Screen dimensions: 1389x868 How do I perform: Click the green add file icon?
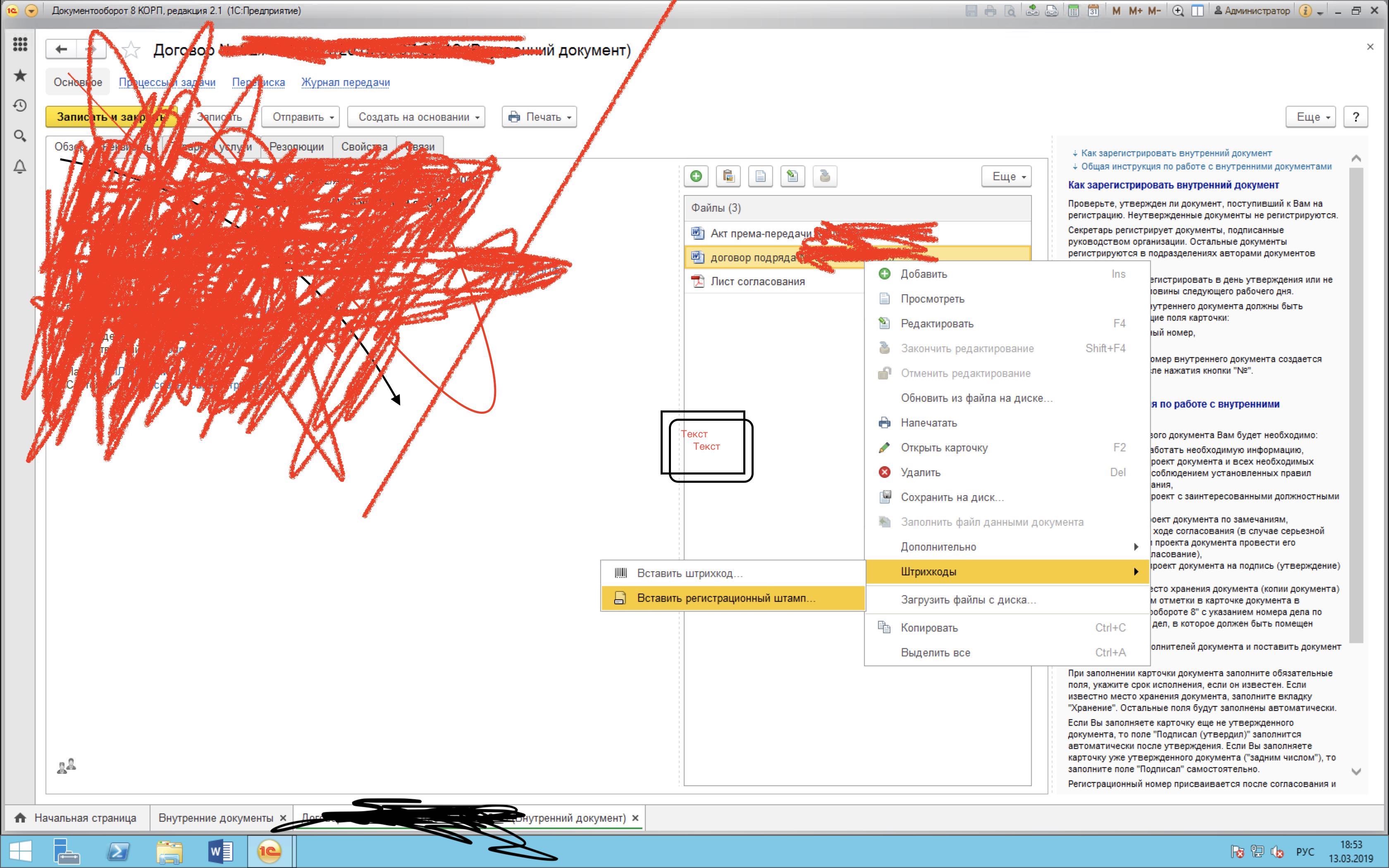(696, 176)
